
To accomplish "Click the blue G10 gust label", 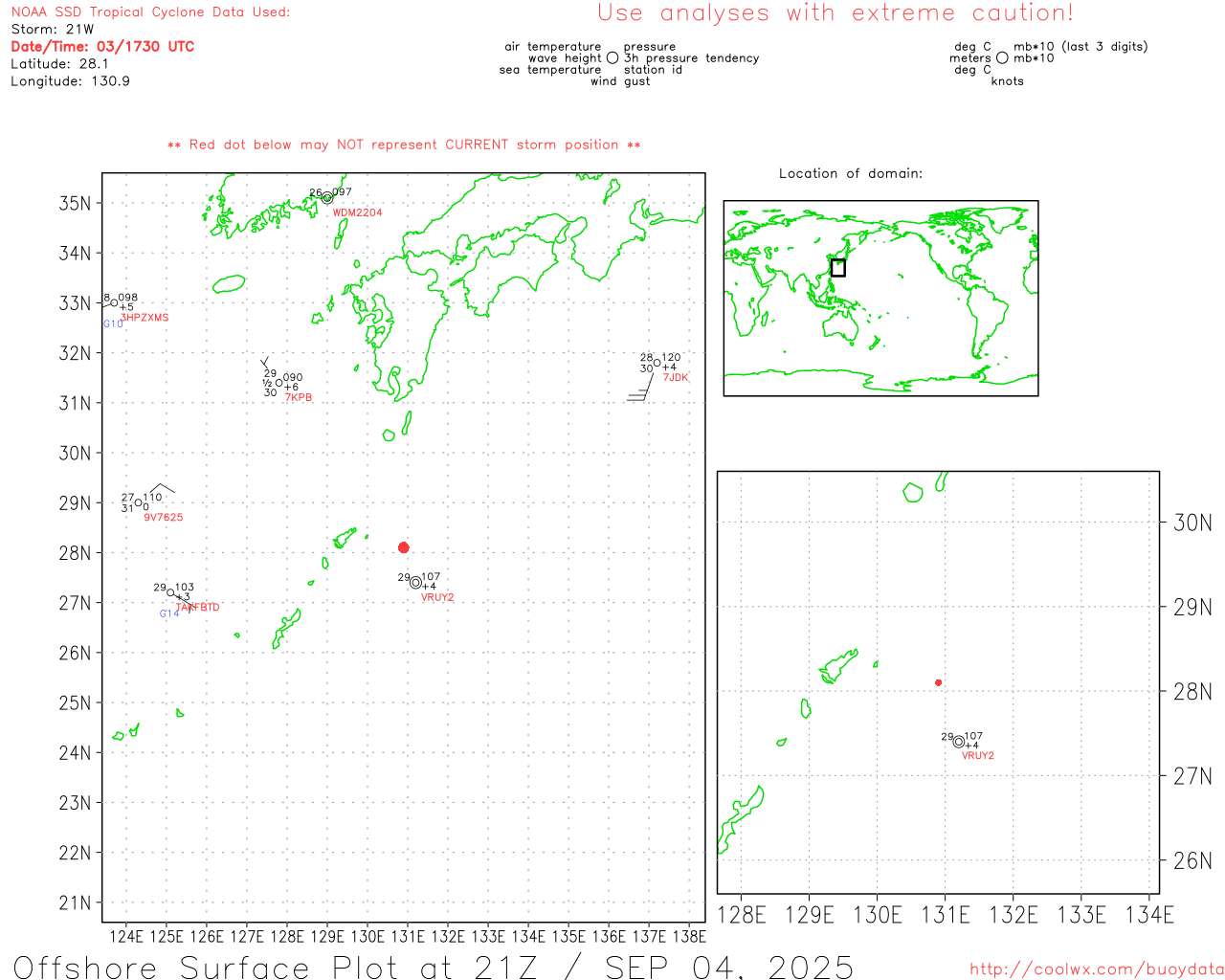I will [113, 323].
